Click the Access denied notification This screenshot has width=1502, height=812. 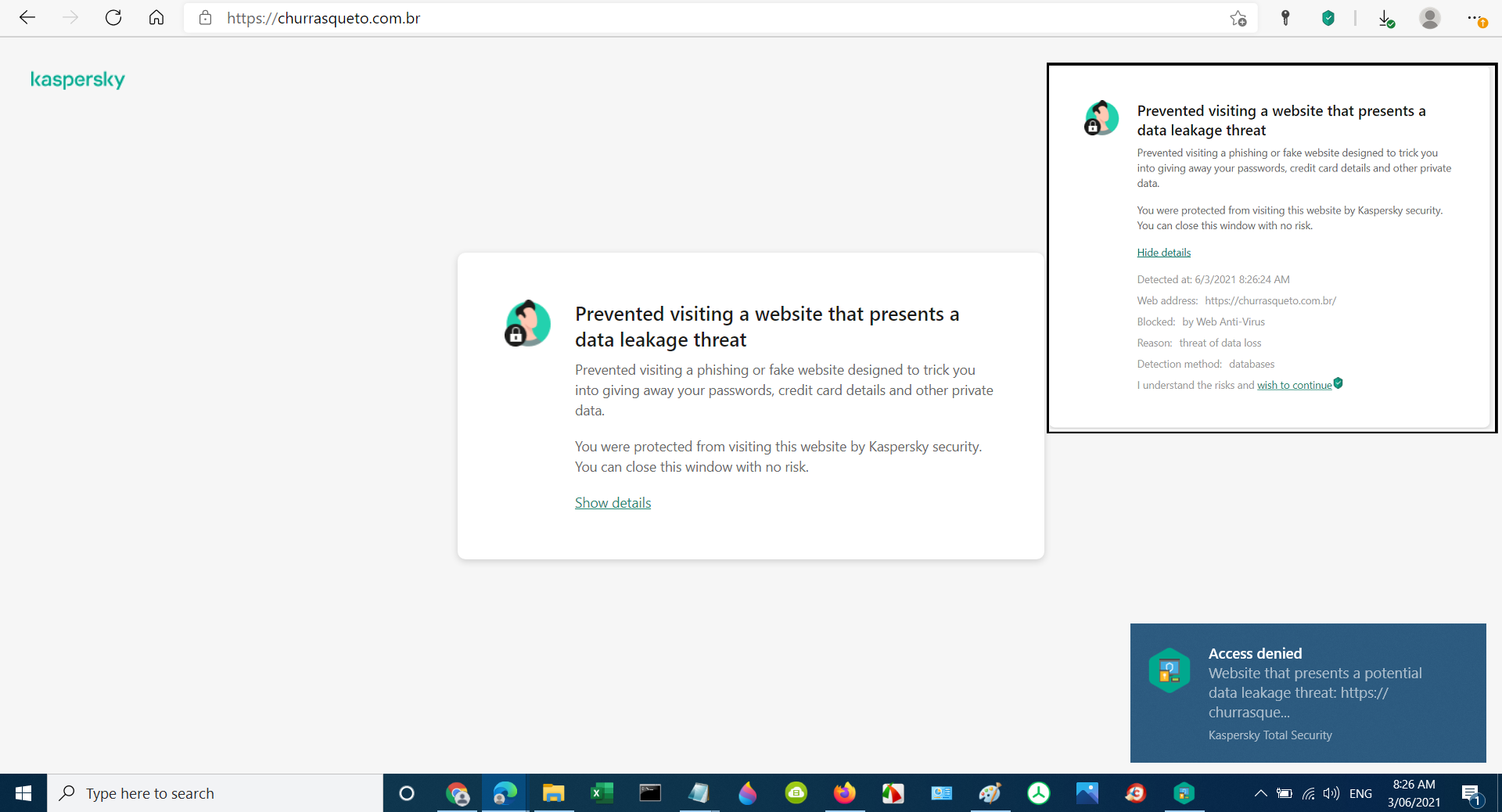[1308, 692]
